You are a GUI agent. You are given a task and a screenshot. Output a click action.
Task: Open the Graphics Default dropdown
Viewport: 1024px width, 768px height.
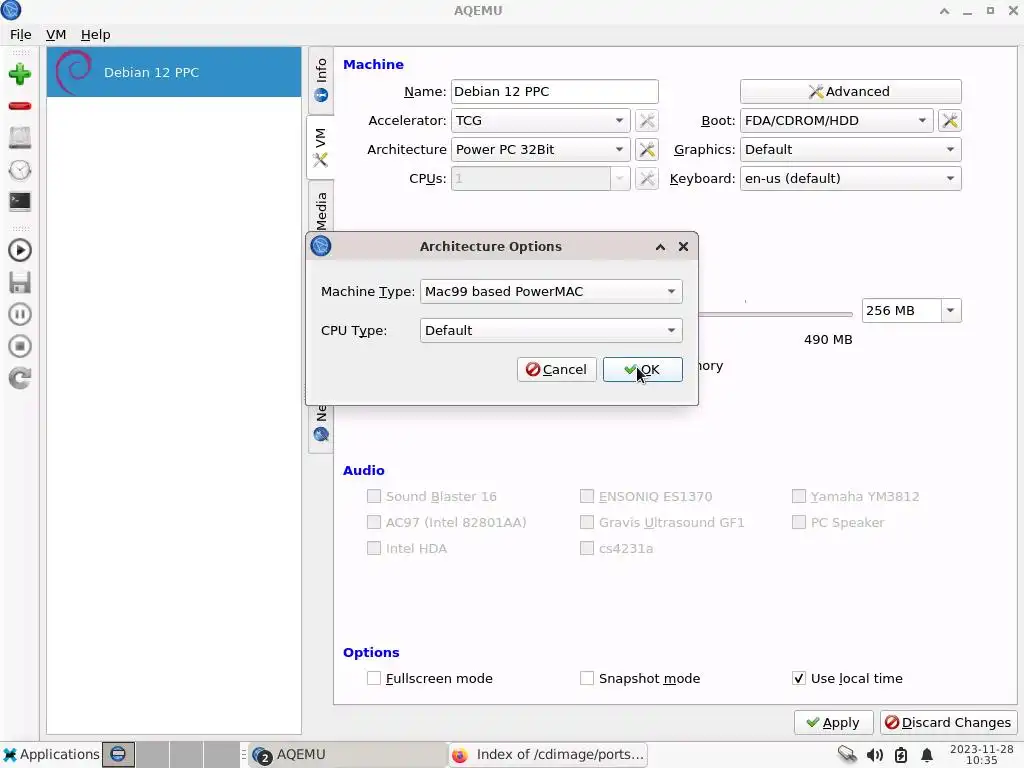coord(850,150)
